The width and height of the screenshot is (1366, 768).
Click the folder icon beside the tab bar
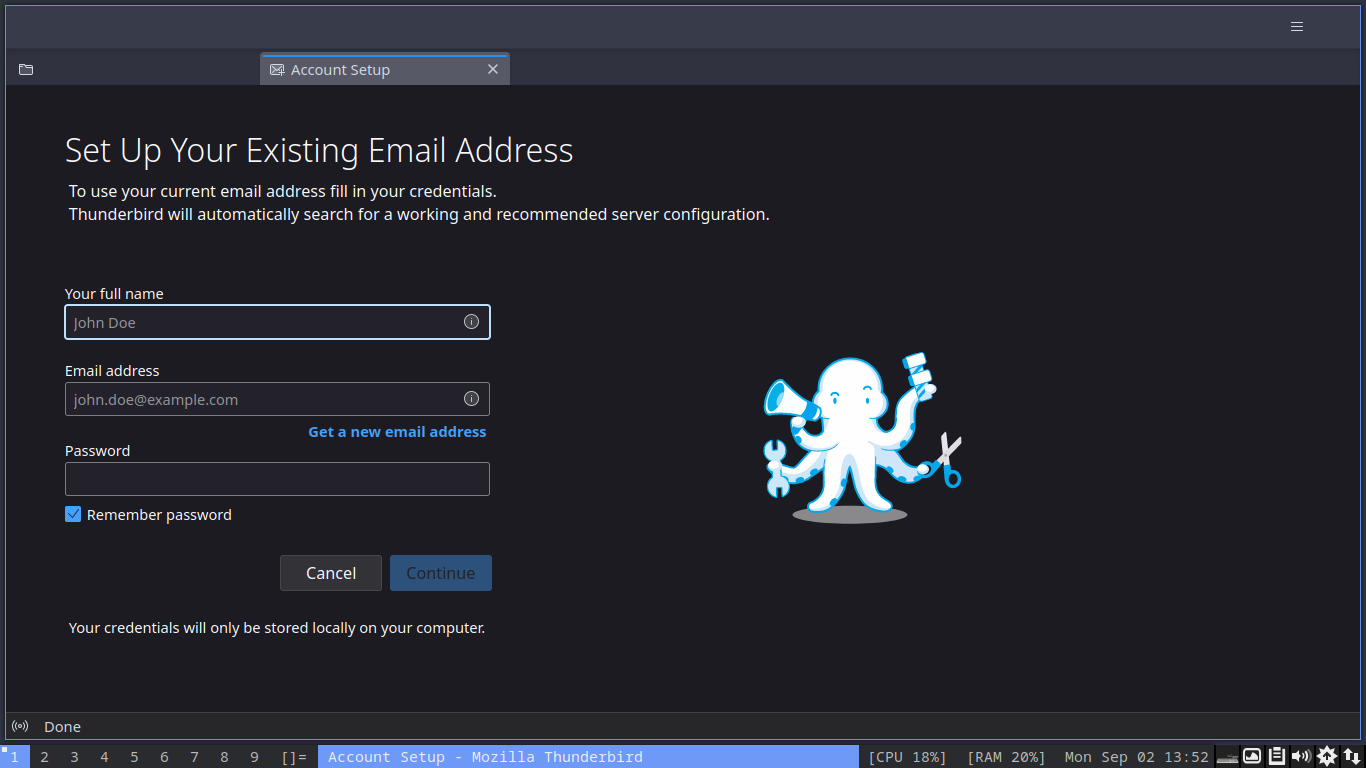pos(26,69)
